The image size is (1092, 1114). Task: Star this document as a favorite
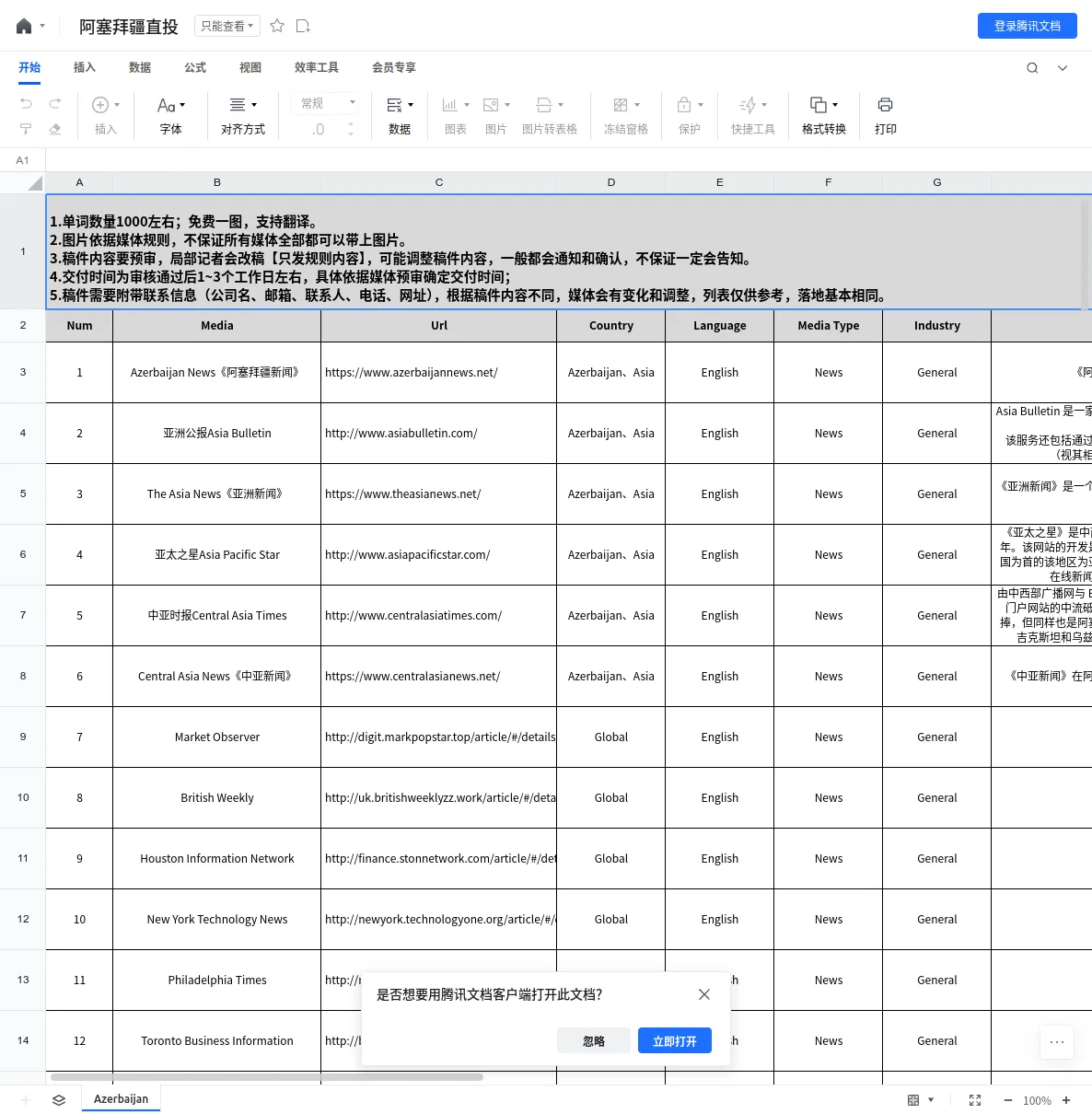(277, 26)
